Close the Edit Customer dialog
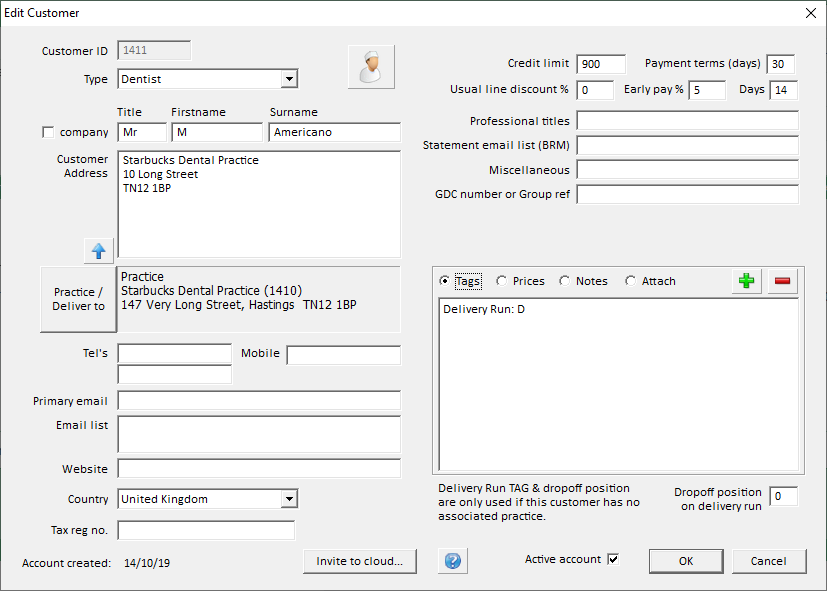The image size is (827, 591). pos(810,13)
